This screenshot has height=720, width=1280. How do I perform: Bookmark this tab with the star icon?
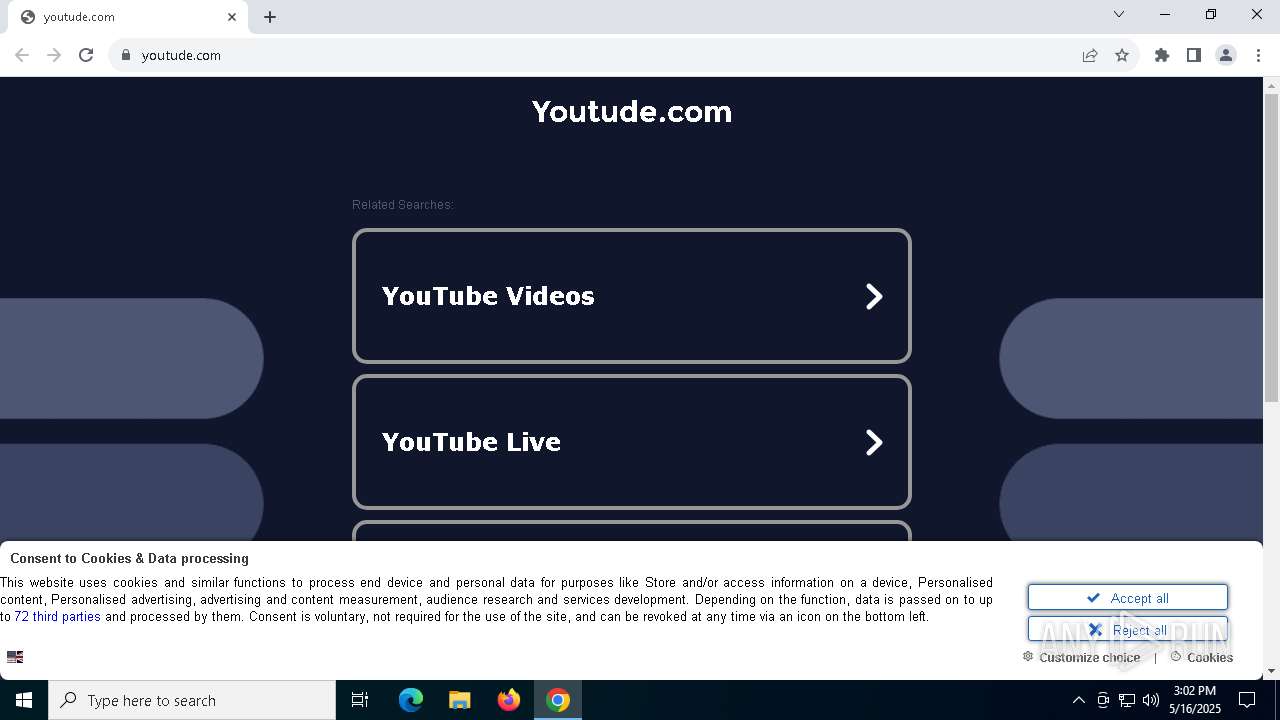(1122, 55)
